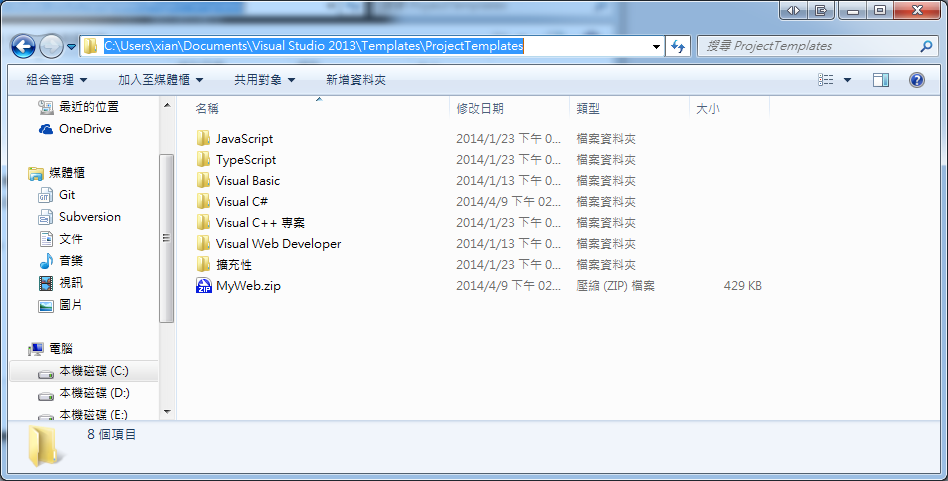948x481 pixels.
Task: Click the 8 個項目 status text
Action: 112,434
